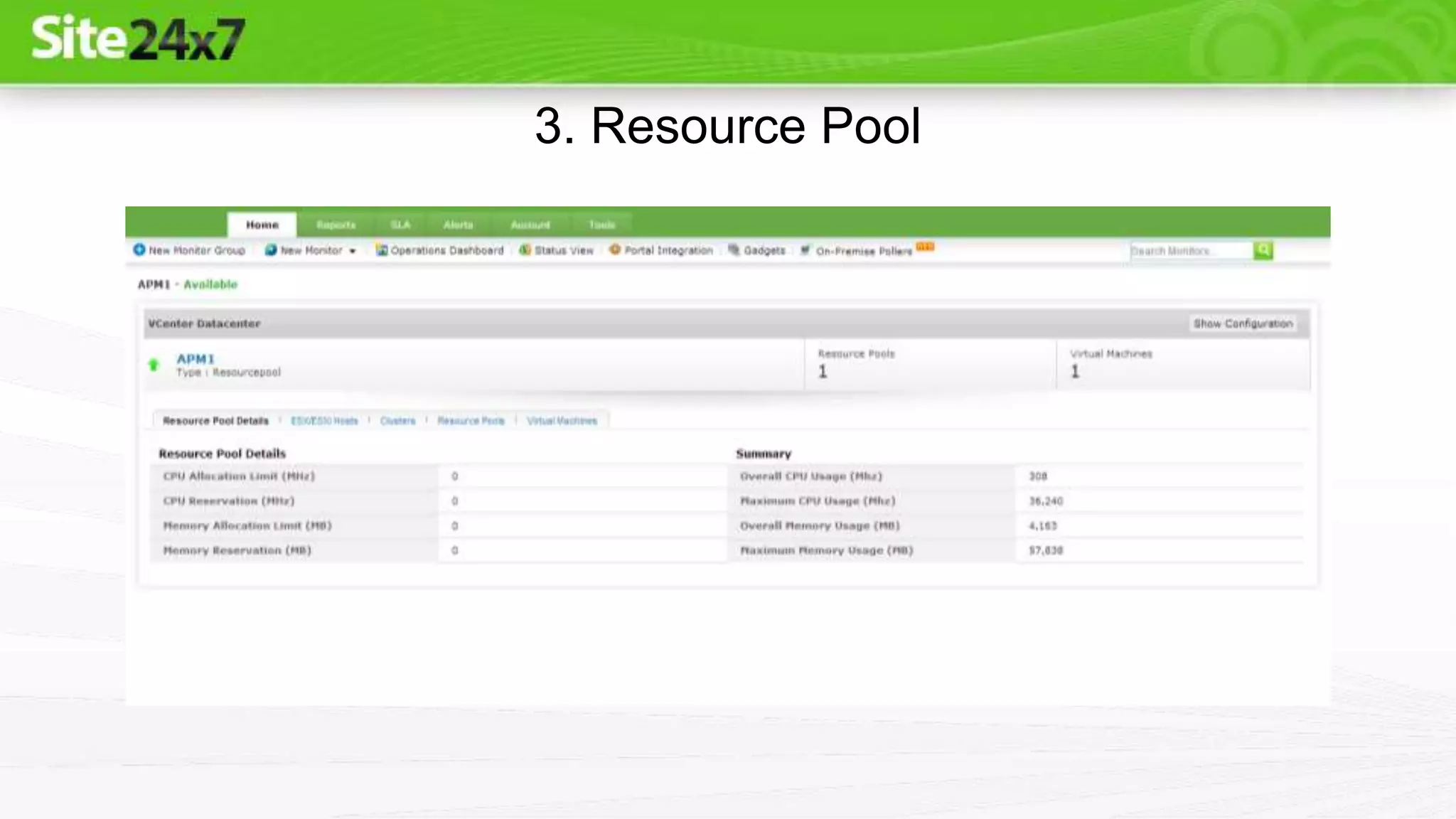The image size is (1456, 819).
Task: Click the green up-arrow status icon
Action: (x=154, y=365)
